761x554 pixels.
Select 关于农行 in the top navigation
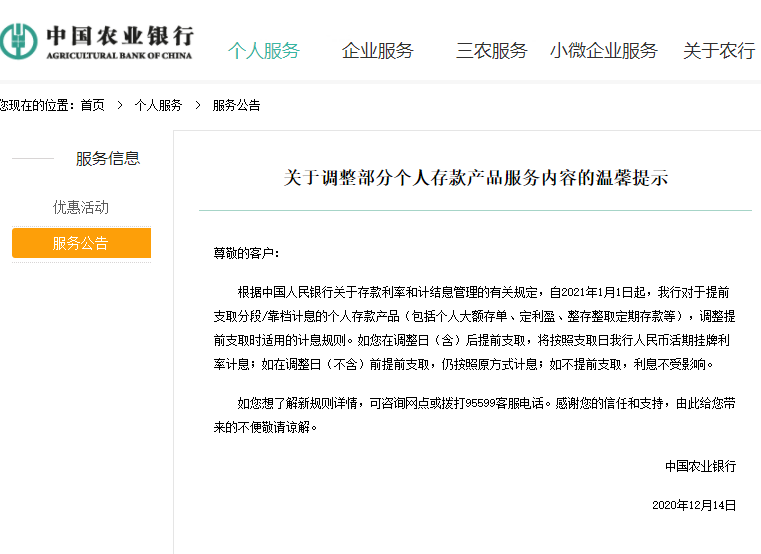point(718,51)
